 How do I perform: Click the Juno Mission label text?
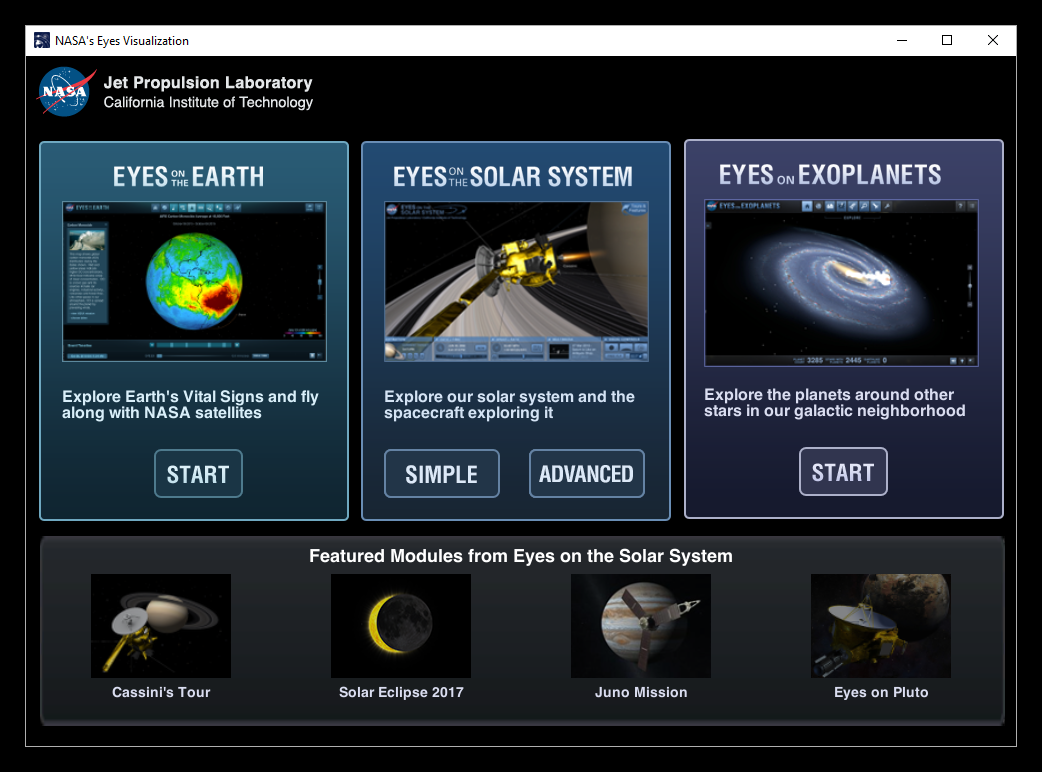point(640,692)
